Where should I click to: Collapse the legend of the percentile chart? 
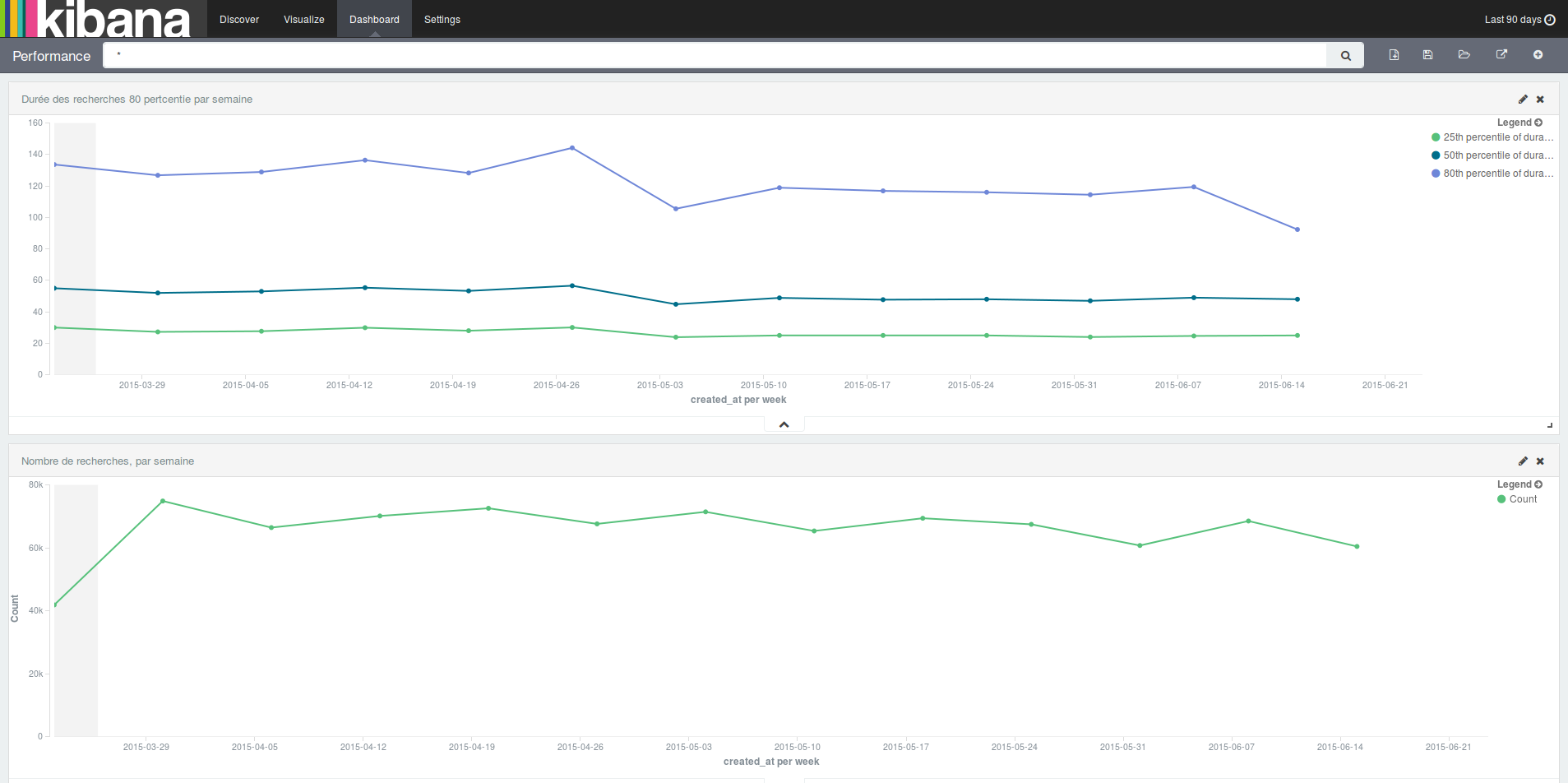(1519, 123)
